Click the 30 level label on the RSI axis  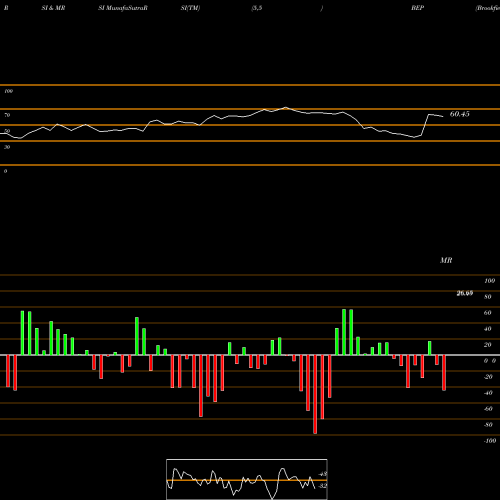[7, 147]
